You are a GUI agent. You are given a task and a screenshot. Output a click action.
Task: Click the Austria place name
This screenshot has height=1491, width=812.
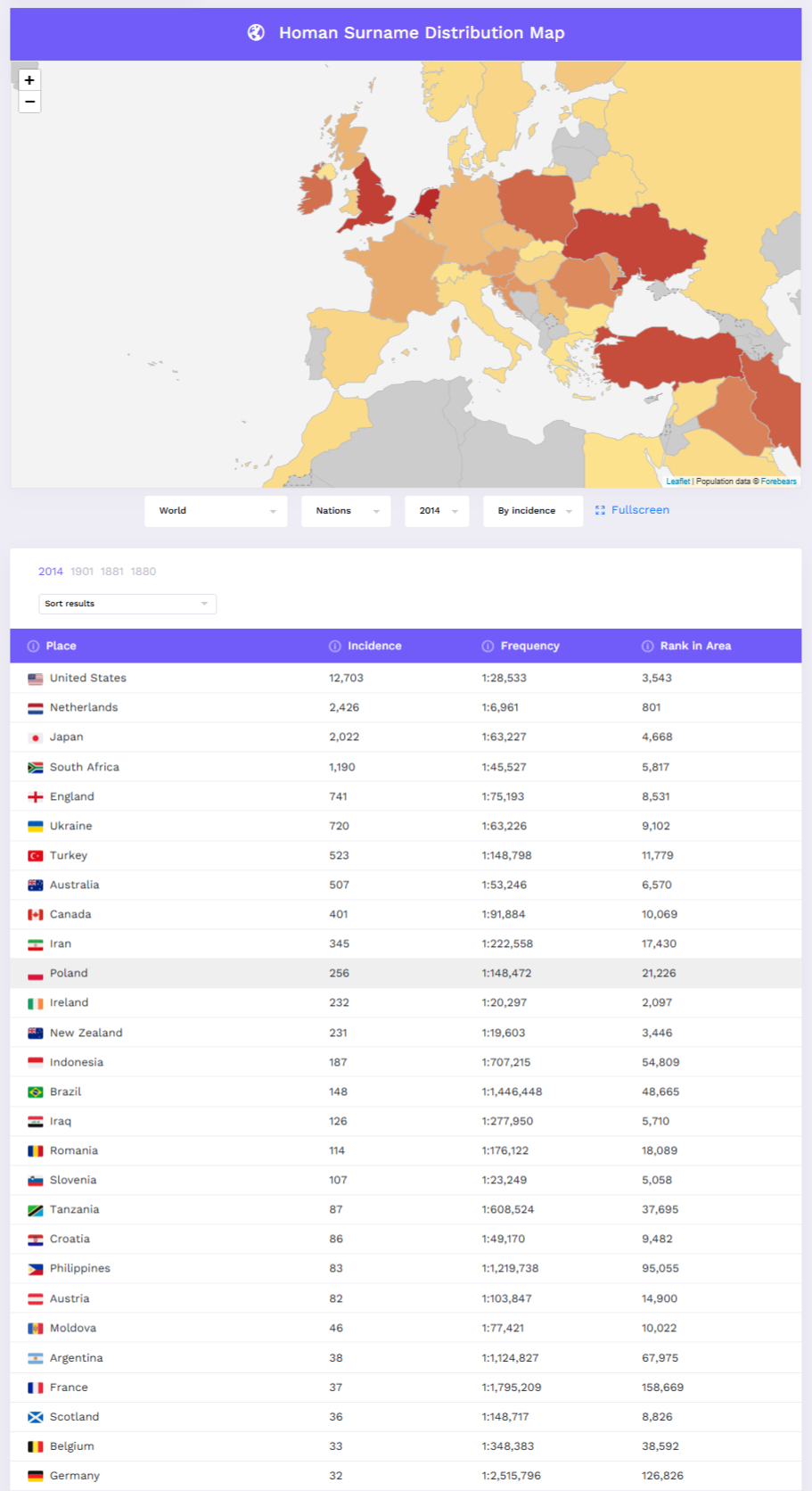[70, 1298]
